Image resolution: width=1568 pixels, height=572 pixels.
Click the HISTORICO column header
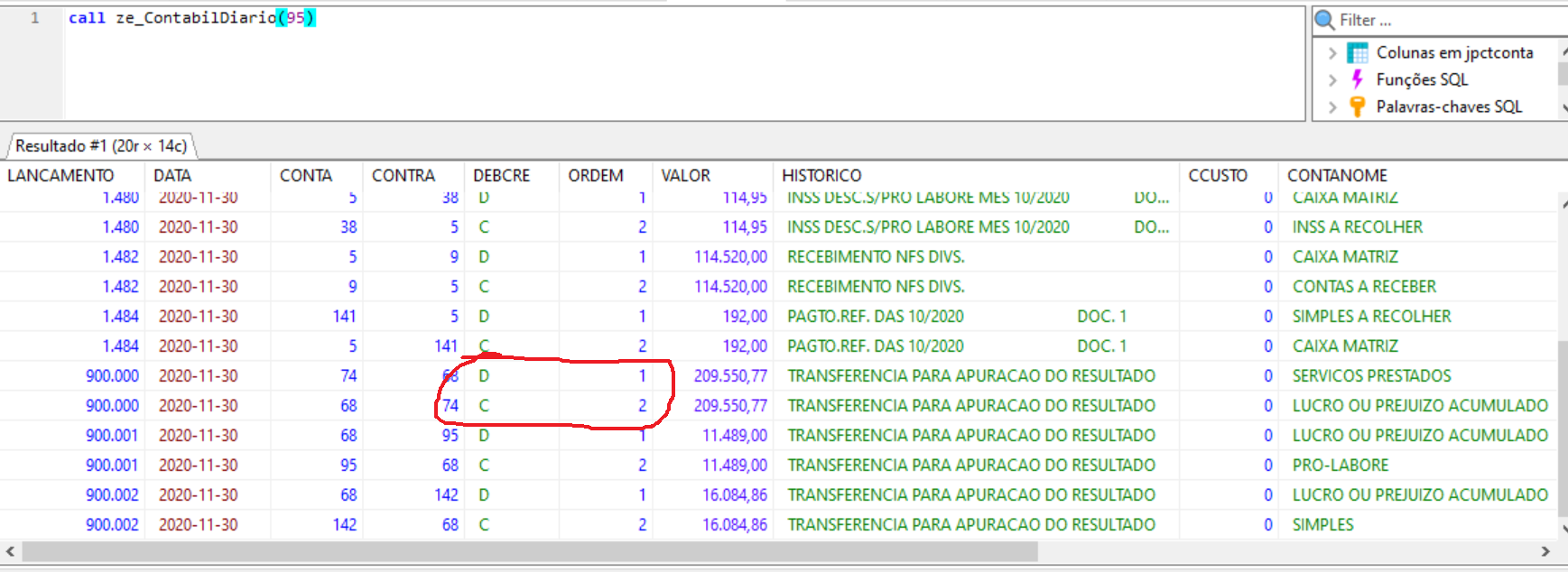[821, 175]
